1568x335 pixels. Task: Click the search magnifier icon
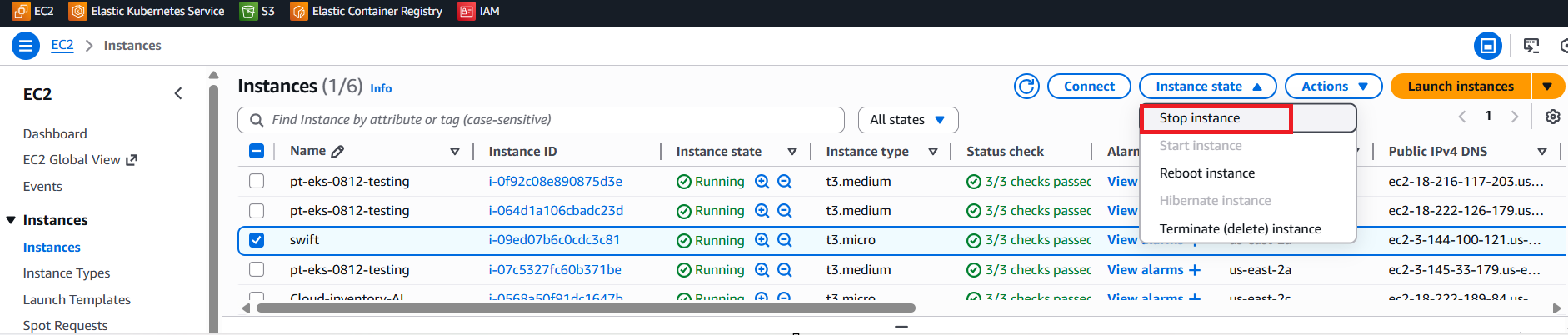point(257,120)
